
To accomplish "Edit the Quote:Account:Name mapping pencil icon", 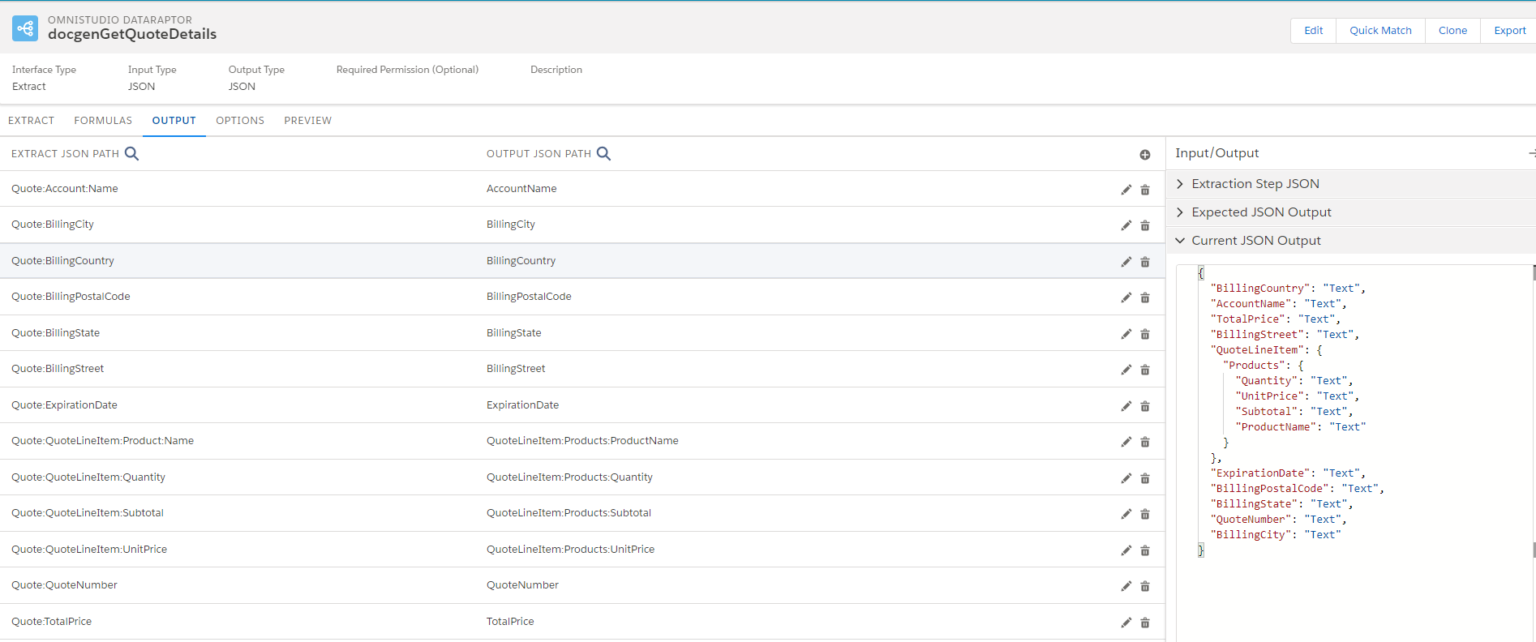I will [1126, 189].
